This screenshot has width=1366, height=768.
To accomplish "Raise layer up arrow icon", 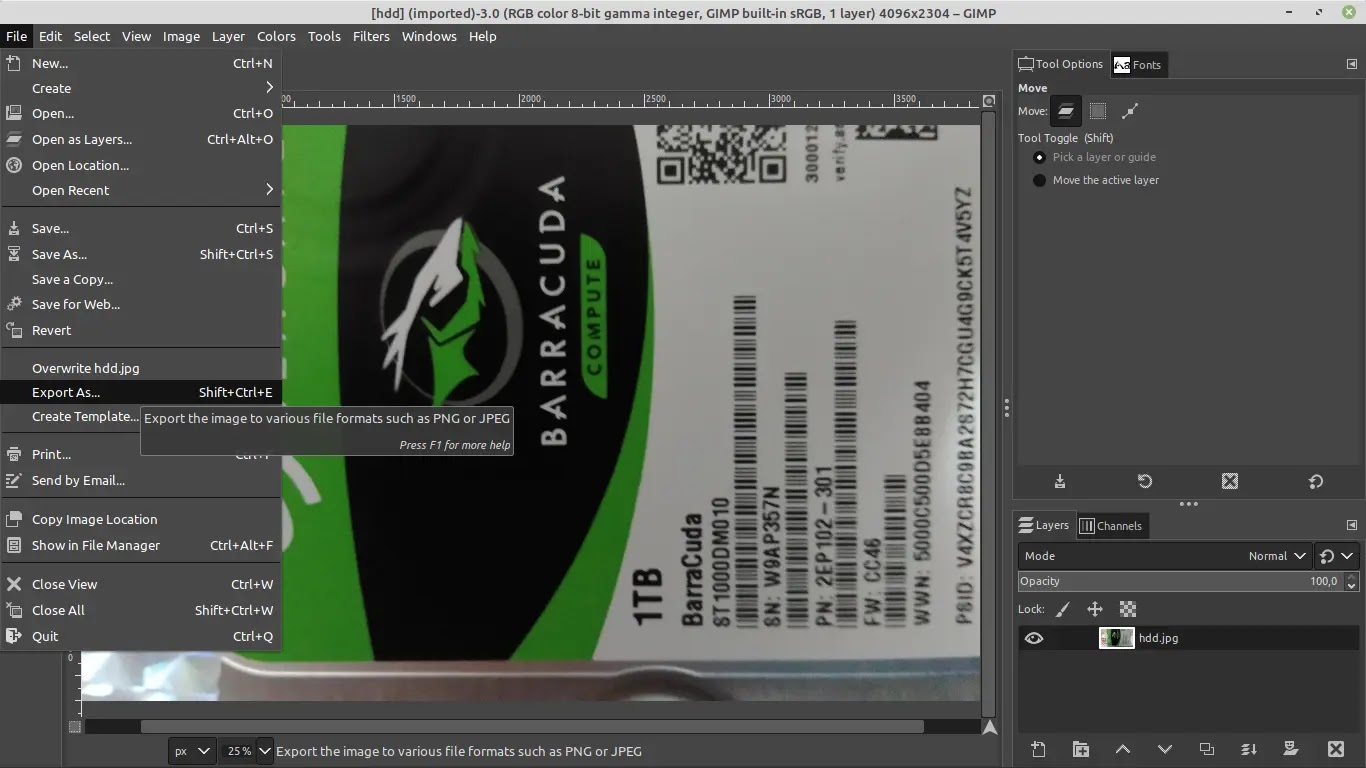I will point(1123,749).
